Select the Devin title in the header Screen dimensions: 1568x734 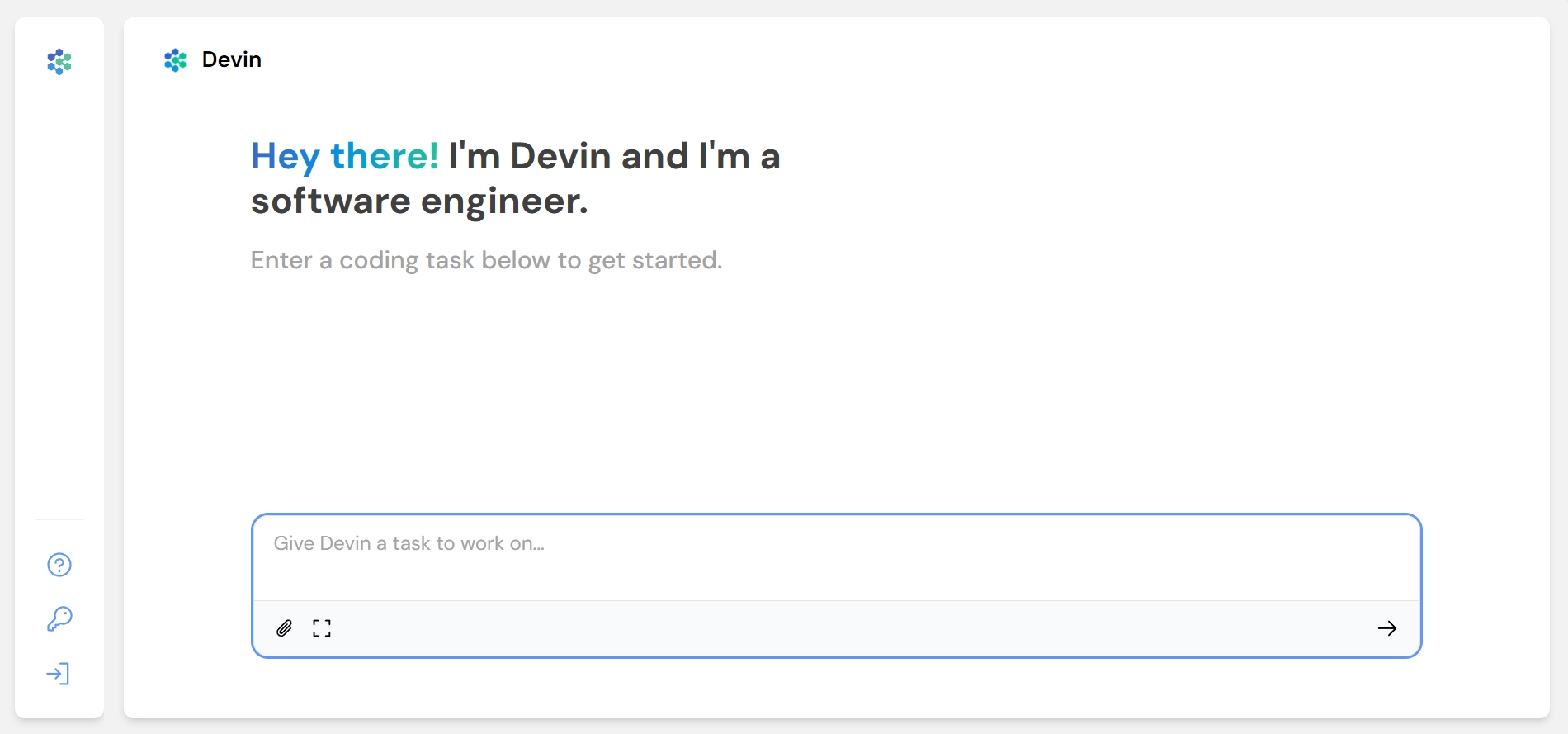click(231, 59)
